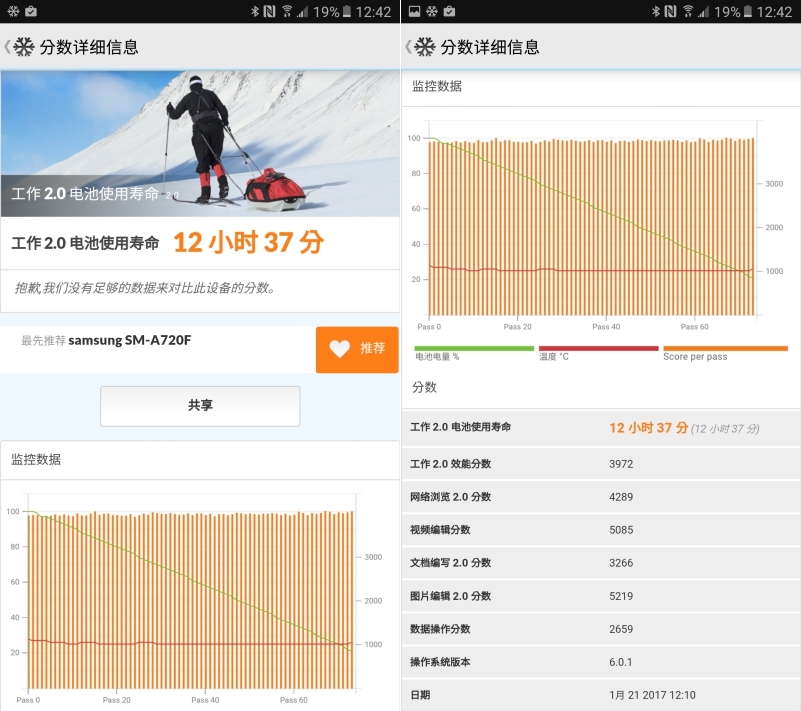This screenshot has height=711, width=801.
Task: Tap battery icon in left status bar
Action: pyautogui.click(x=346, y=11)
